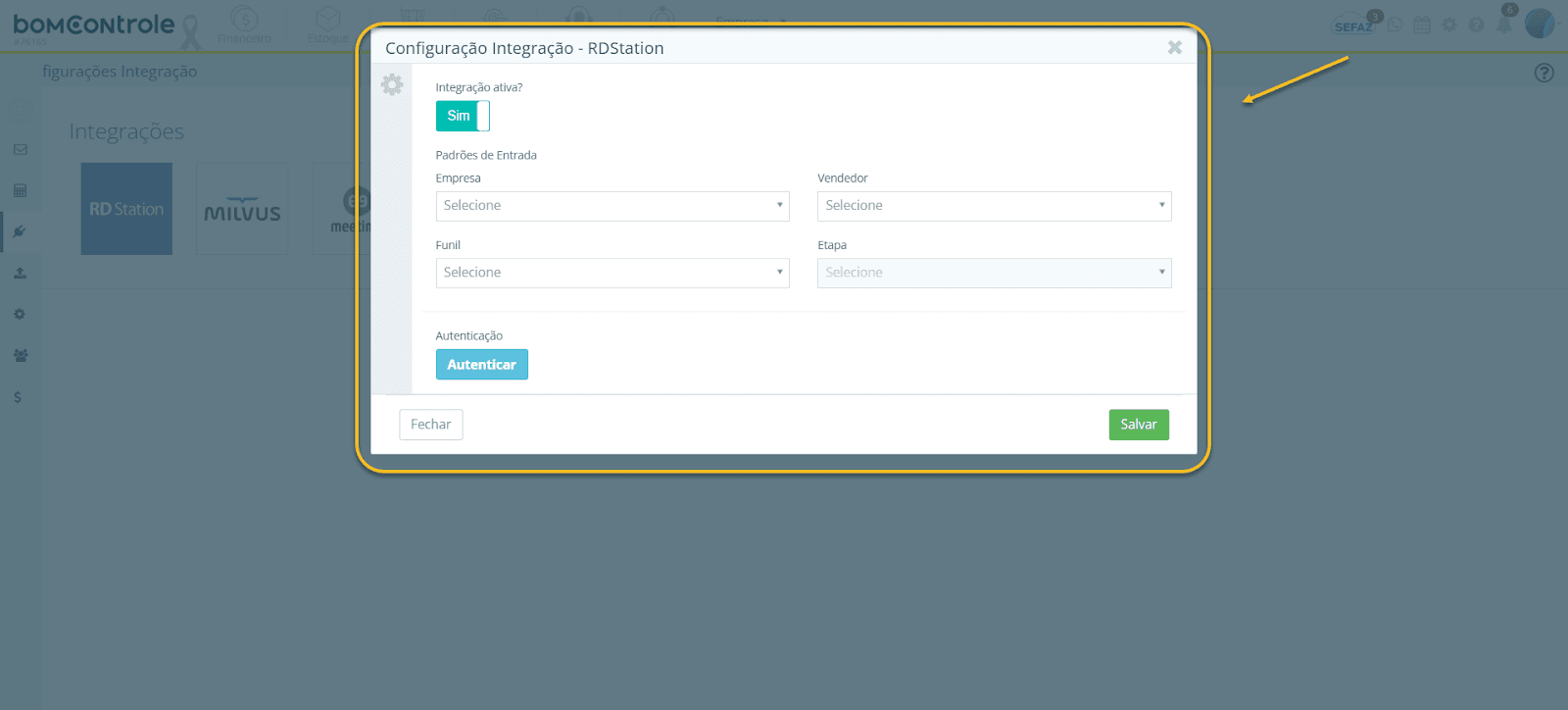Open the calendar icon in top bar
This screenshot has height=710, width=1568.
pos(1422,25)
